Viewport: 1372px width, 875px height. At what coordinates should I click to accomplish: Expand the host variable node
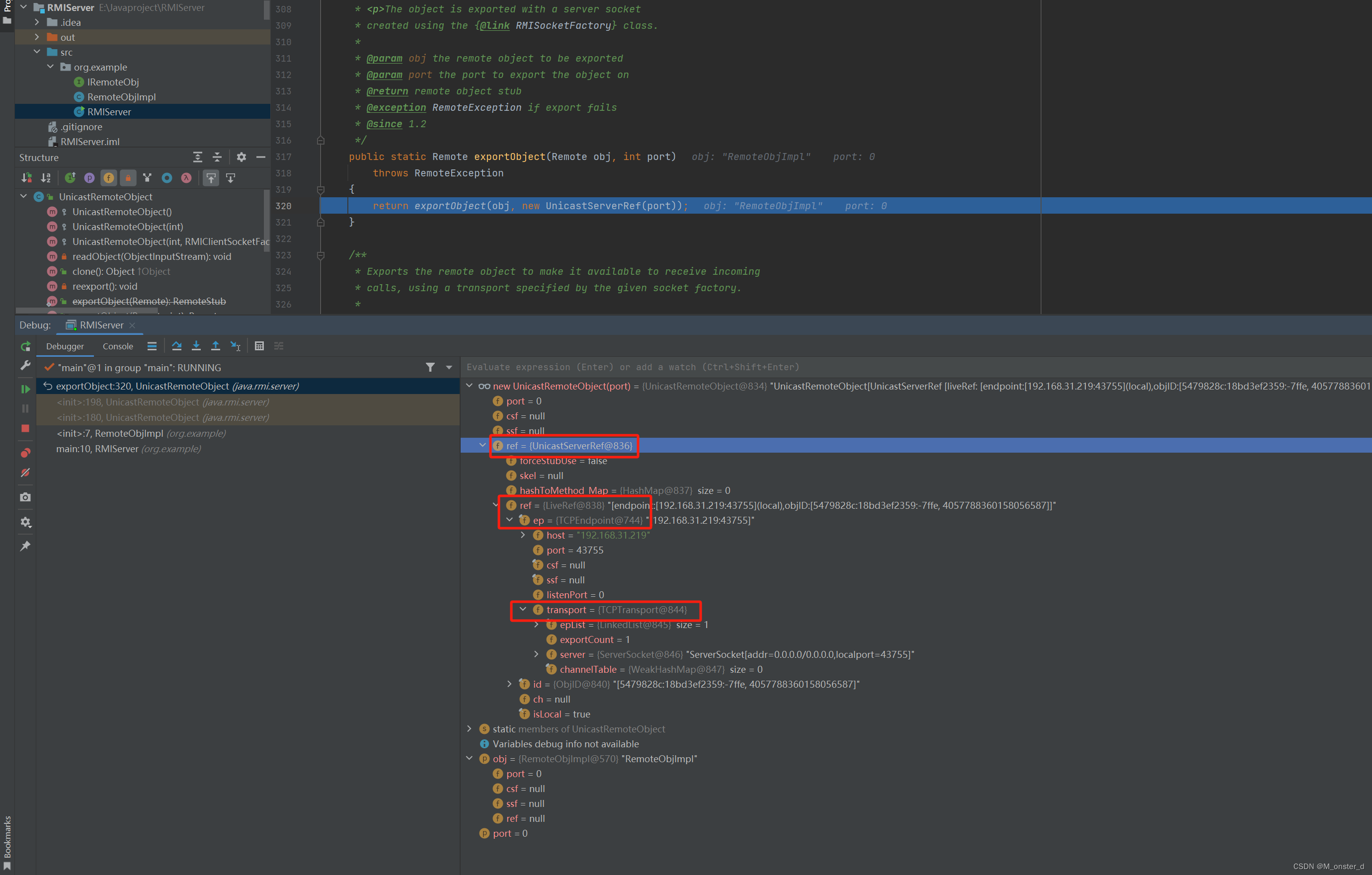click(523, 535)
